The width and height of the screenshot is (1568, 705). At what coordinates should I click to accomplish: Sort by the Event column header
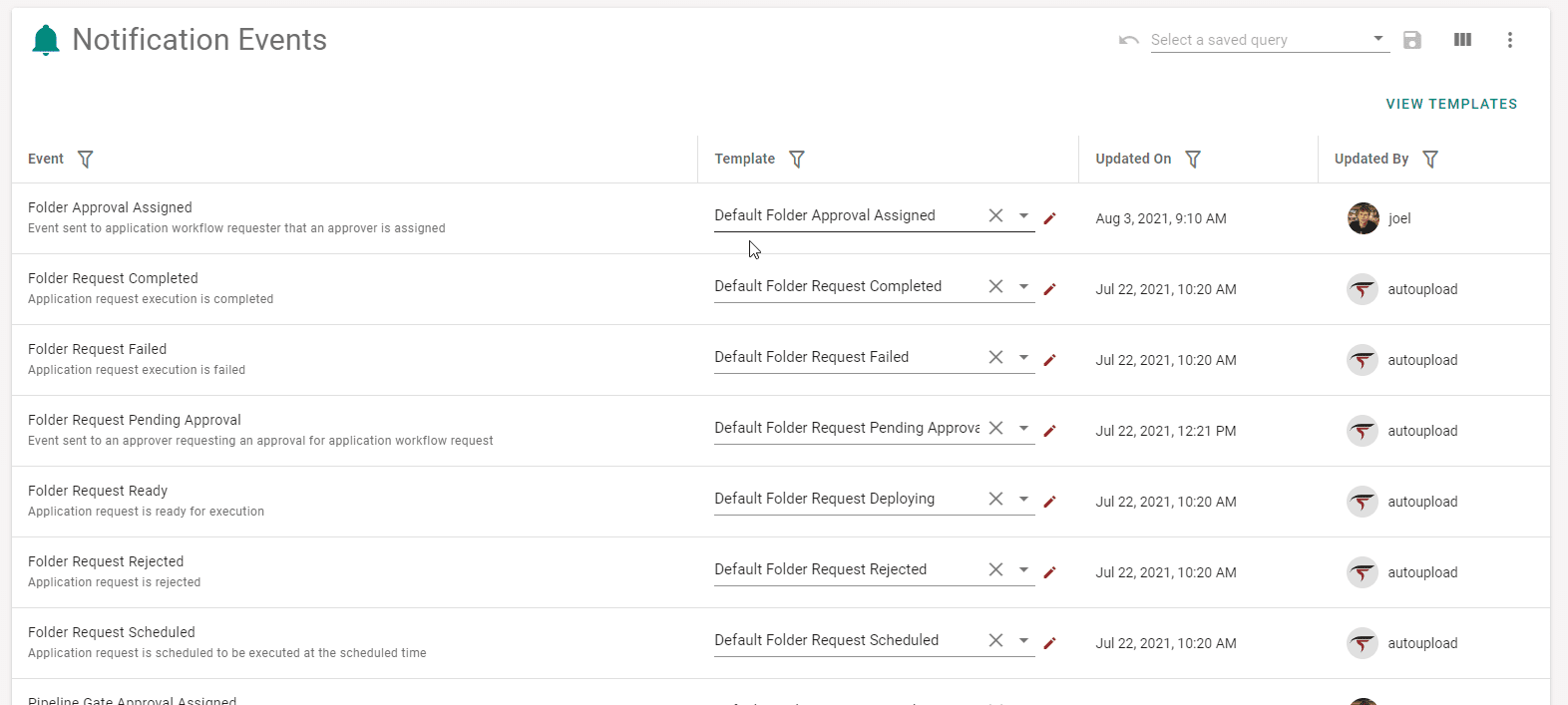point(46,159)
